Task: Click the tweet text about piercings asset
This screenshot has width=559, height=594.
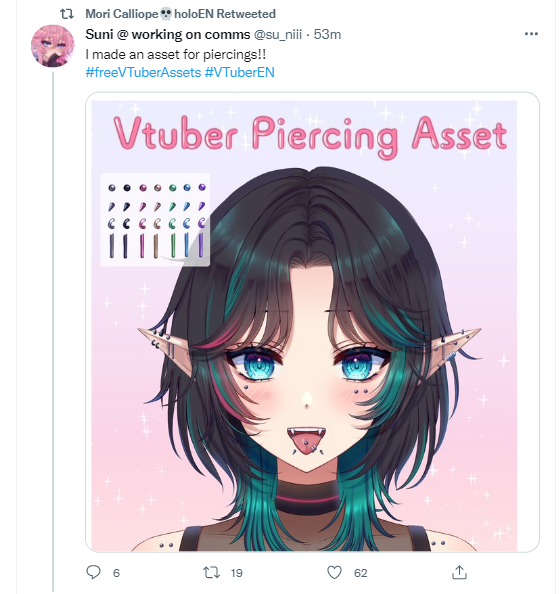Action: pos(176,55)
